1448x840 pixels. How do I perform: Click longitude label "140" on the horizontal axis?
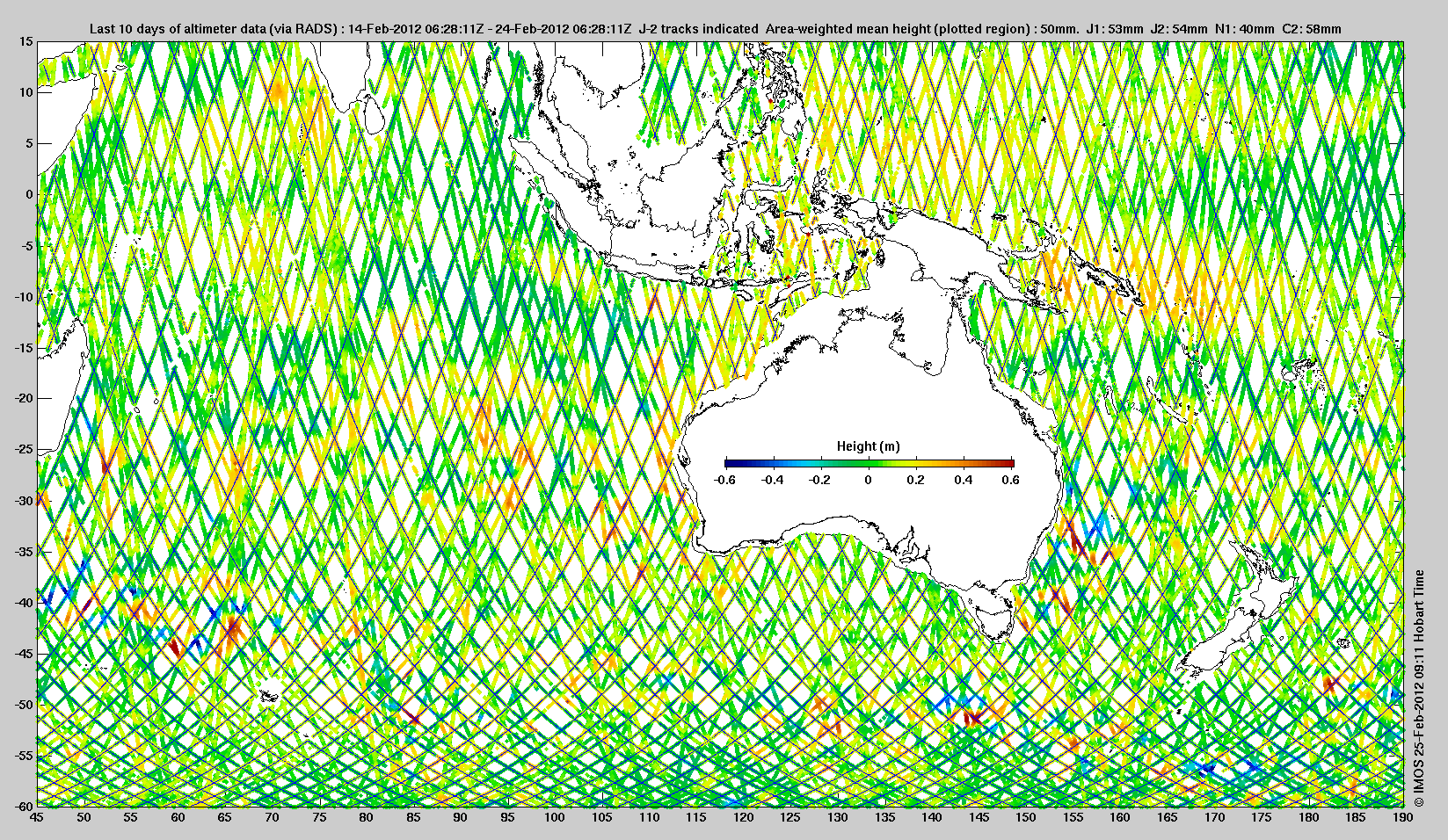932,817
